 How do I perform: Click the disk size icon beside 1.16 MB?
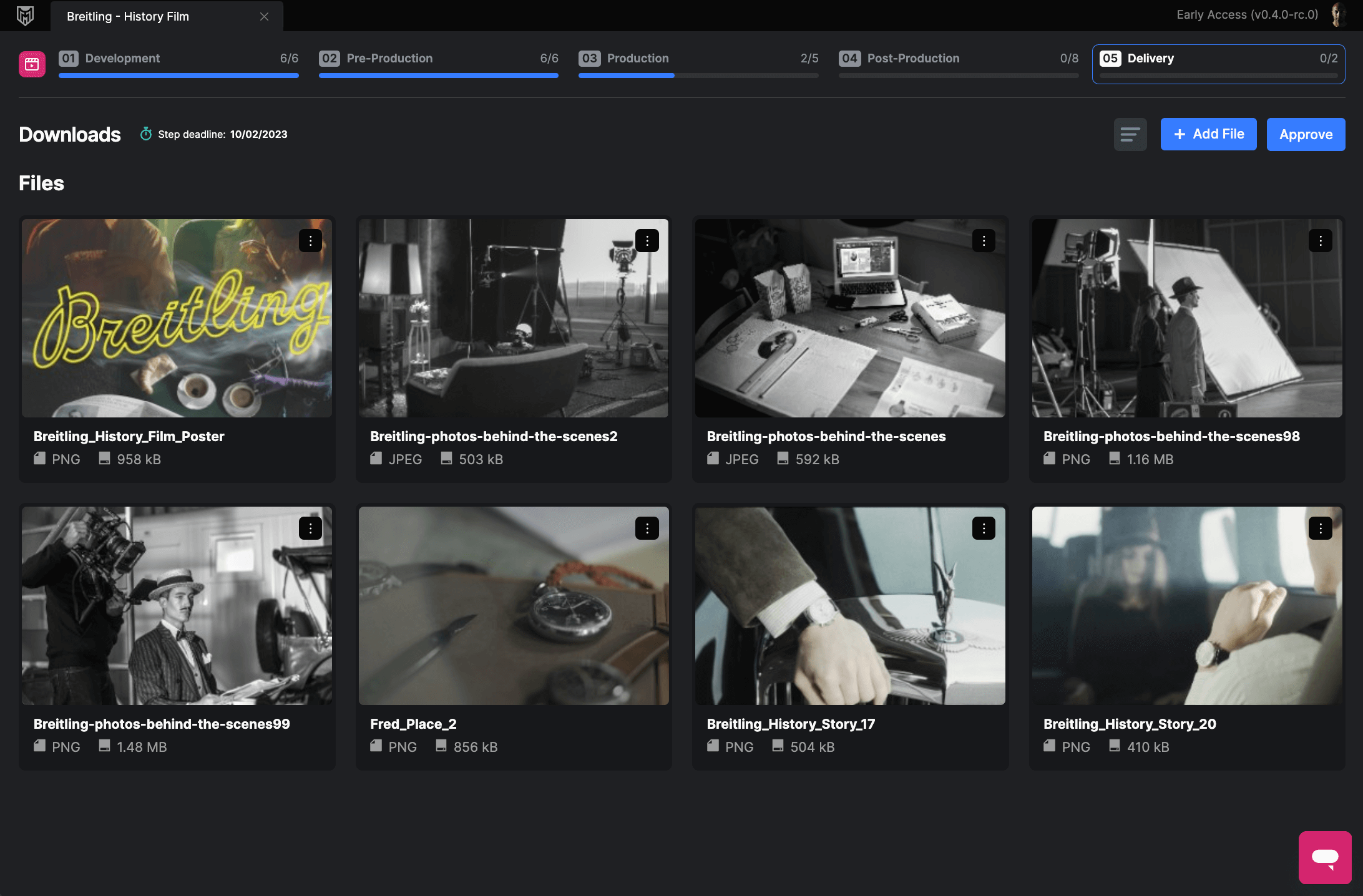pos(1114,459)
